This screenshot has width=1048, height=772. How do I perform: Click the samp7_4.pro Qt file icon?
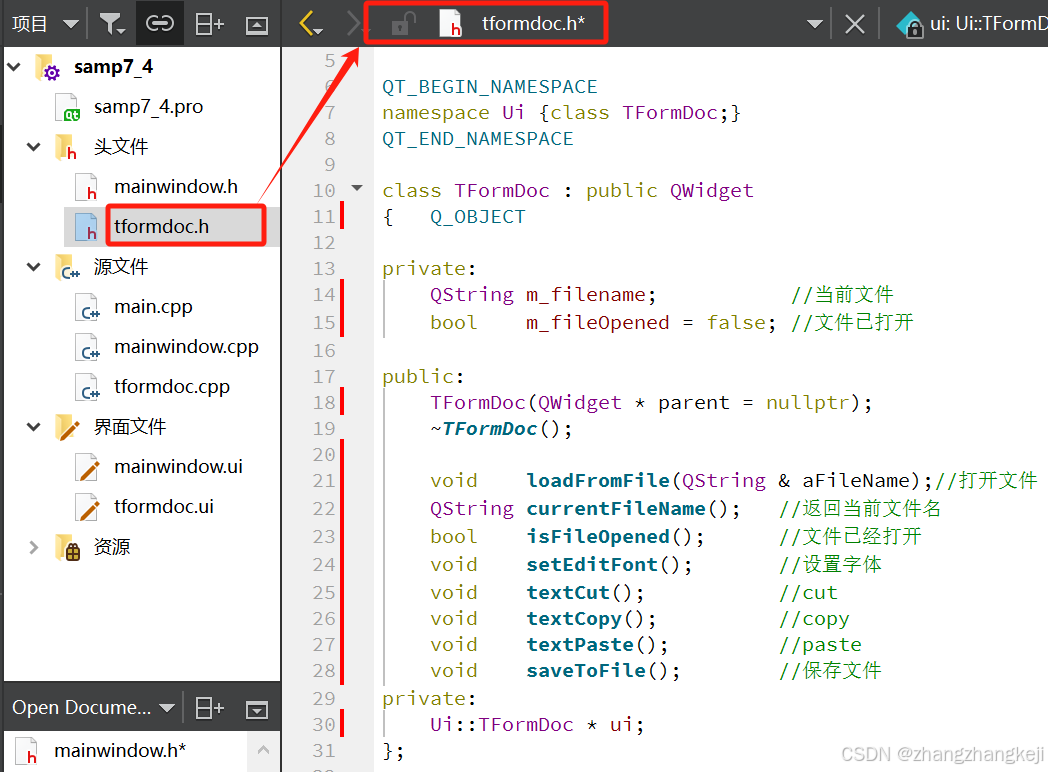point(68,107)
